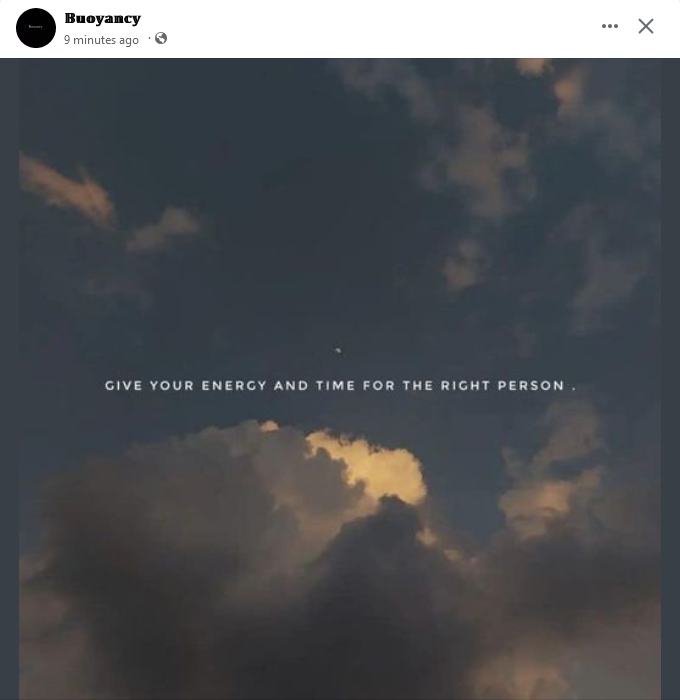The width and height of the screenshot is (680, 700).
Task: Click the tiny white speck above the quote
Action: tap(338, 350)
